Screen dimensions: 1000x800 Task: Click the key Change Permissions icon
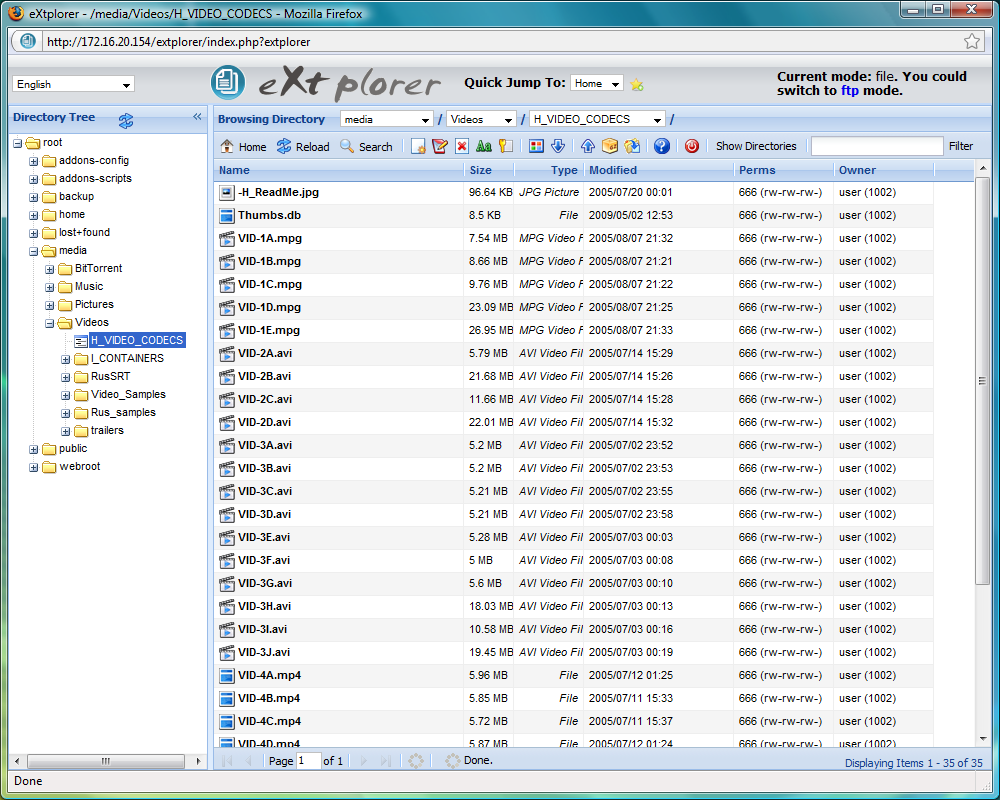click(x=505, y=147)
